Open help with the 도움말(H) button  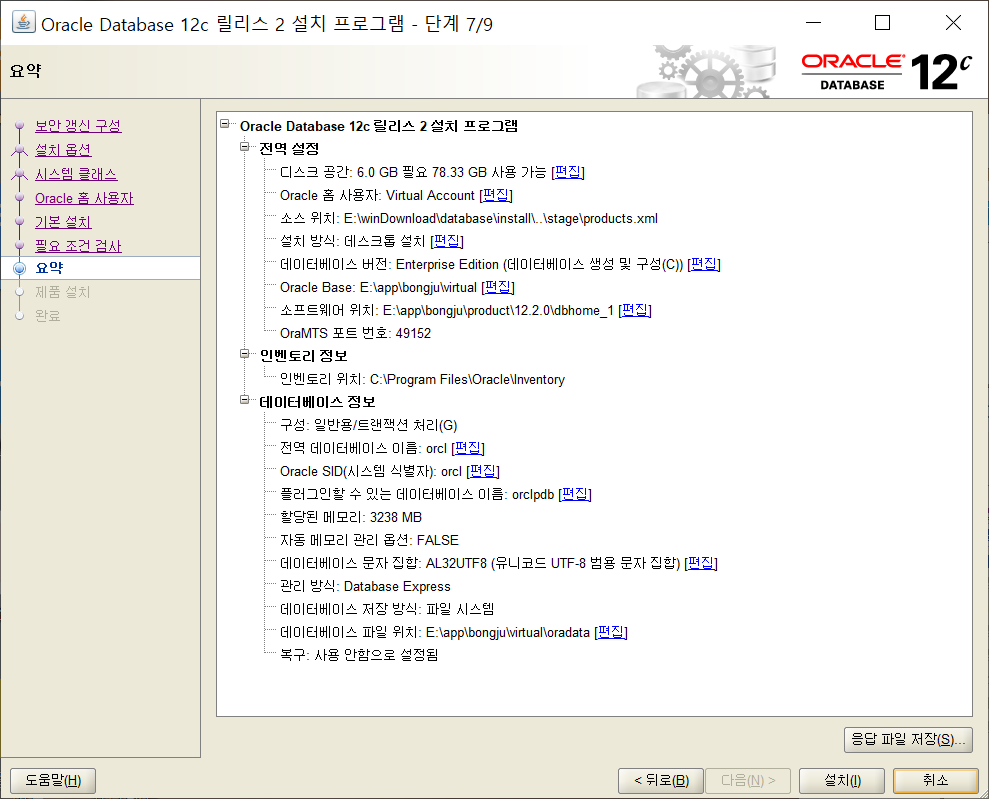(53, 781)
